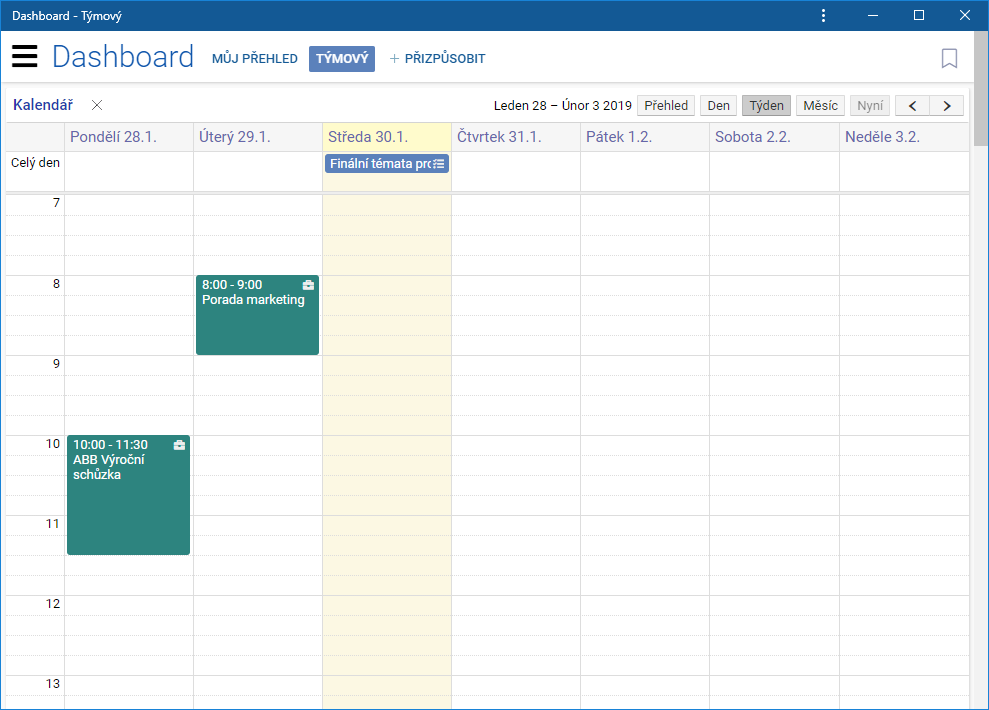The width and height of the screenshot is (989, 710).
Task: Open the hamburger main menu
Action: pyautogui.click(x=25, y=56)
